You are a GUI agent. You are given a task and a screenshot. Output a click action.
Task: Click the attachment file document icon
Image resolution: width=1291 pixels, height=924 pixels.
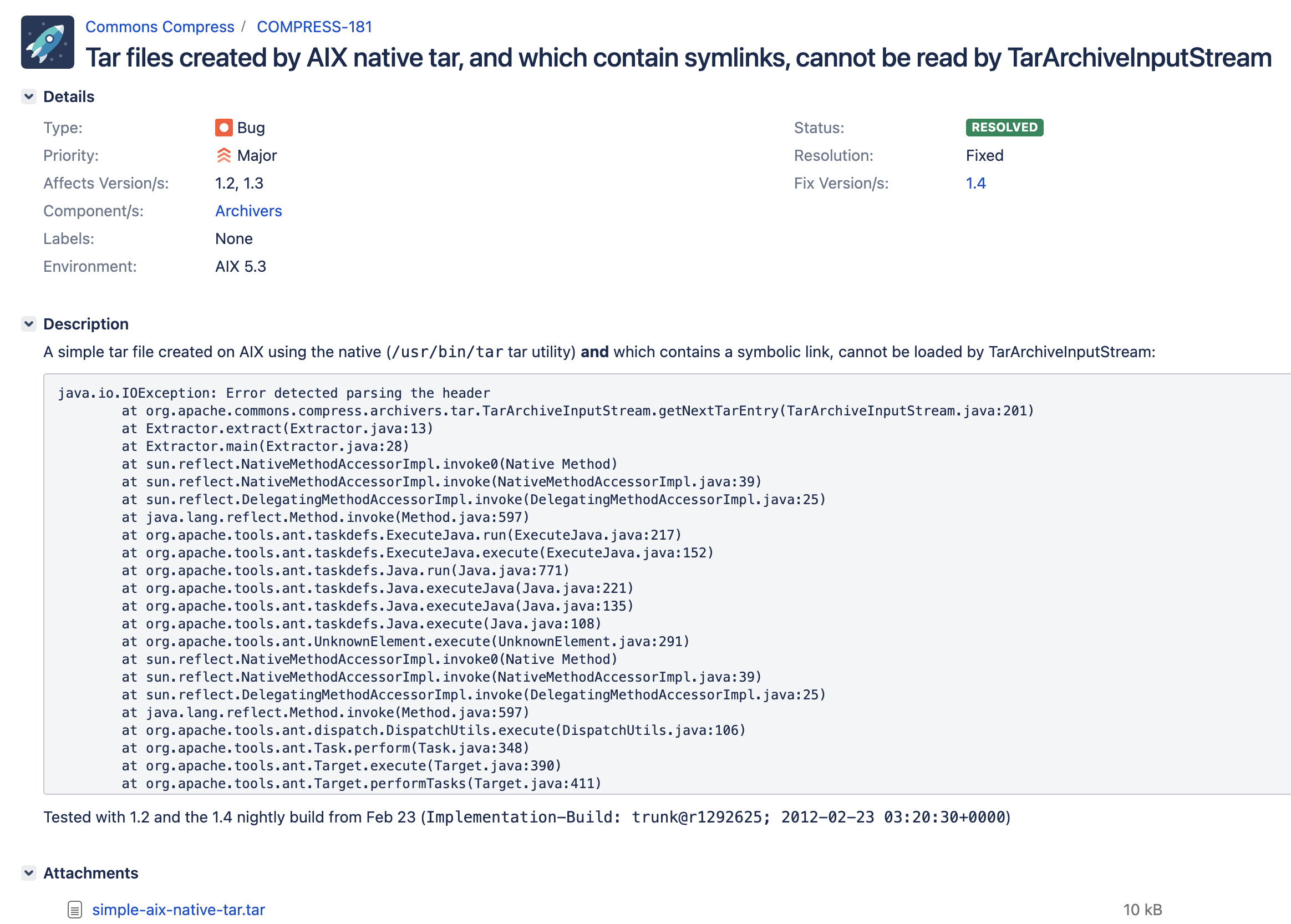75,909
